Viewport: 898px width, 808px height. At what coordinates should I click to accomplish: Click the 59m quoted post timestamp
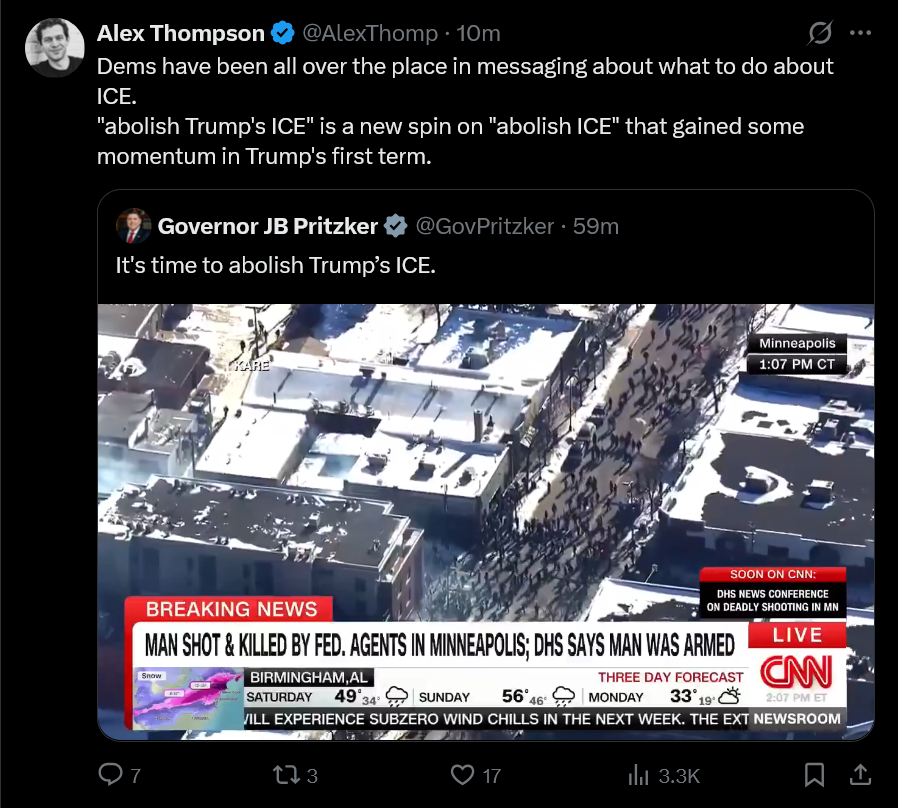[596, 226]
